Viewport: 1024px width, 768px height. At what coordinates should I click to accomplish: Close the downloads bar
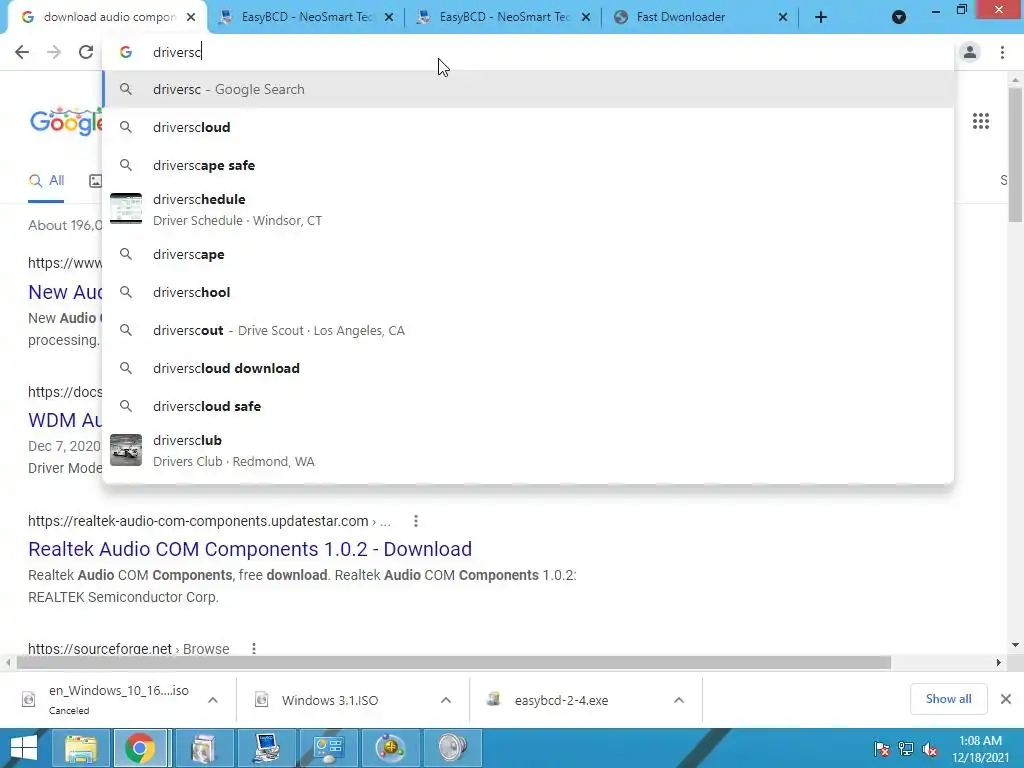click(x=1006, y=699)
